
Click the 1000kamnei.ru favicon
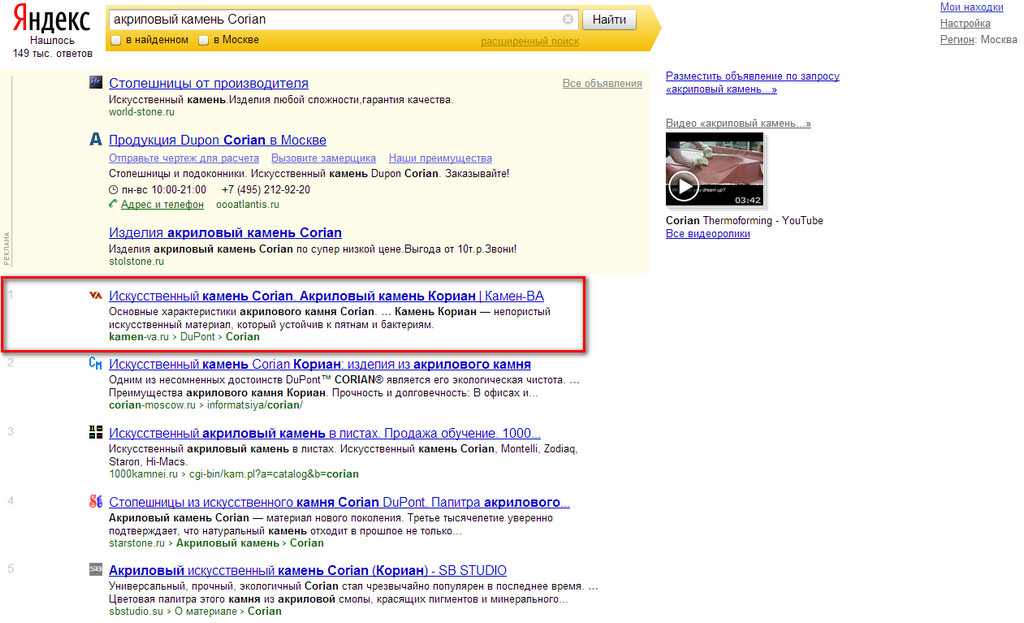(x=96, y=432)
